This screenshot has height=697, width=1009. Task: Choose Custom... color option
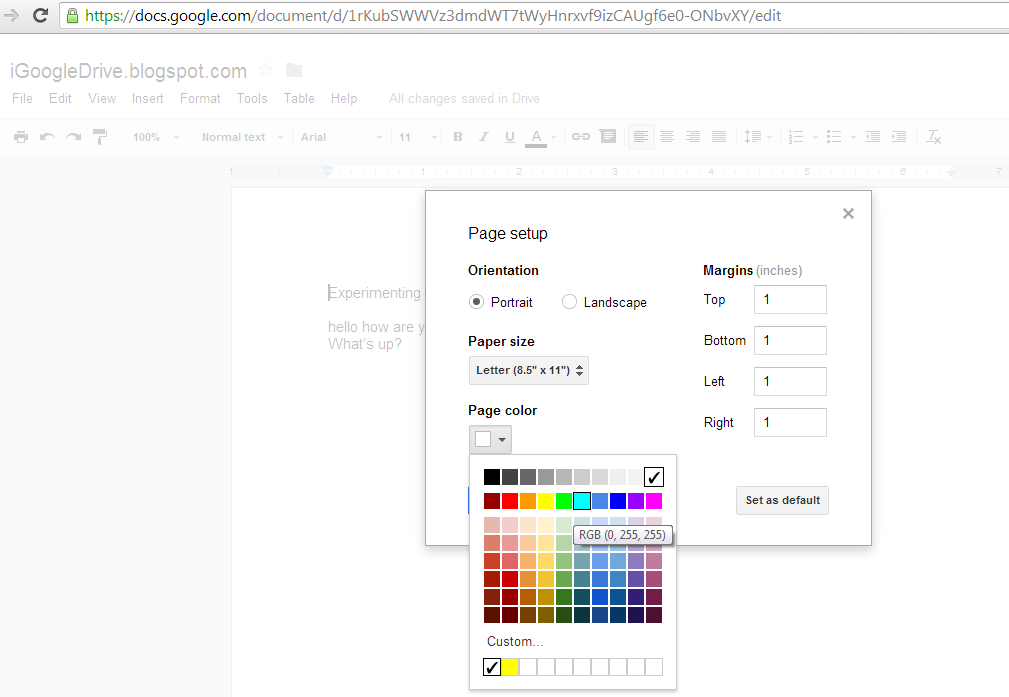click(x=515, y=642)
